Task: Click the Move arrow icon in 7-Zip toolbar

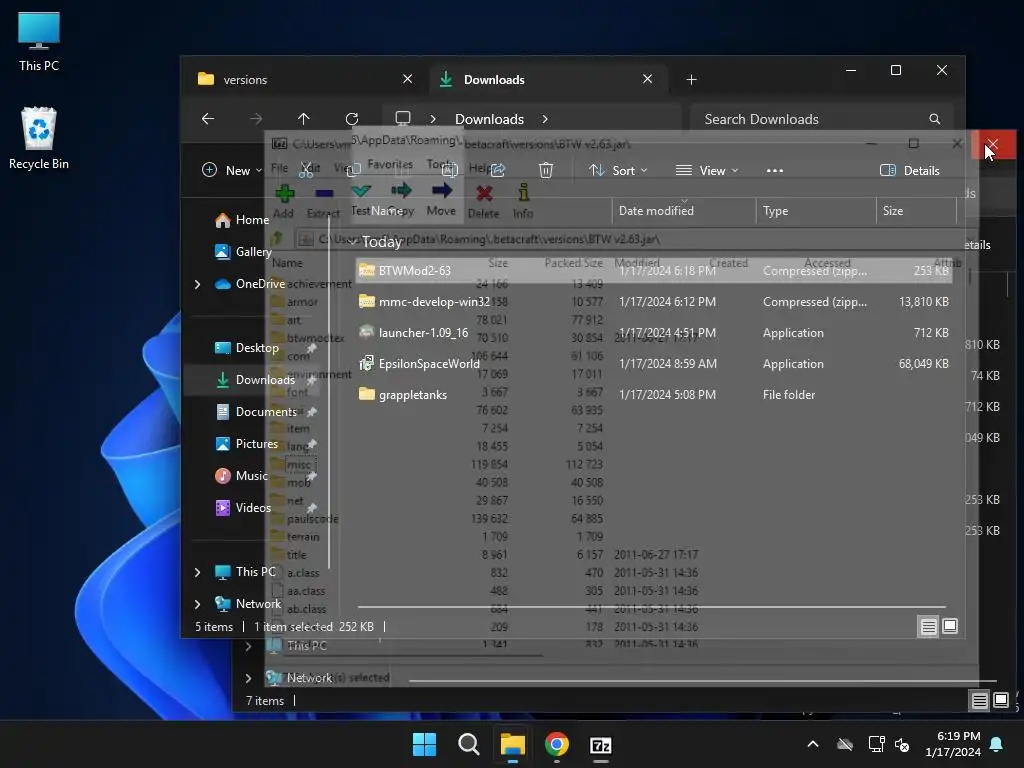Action: coord(441,191)
